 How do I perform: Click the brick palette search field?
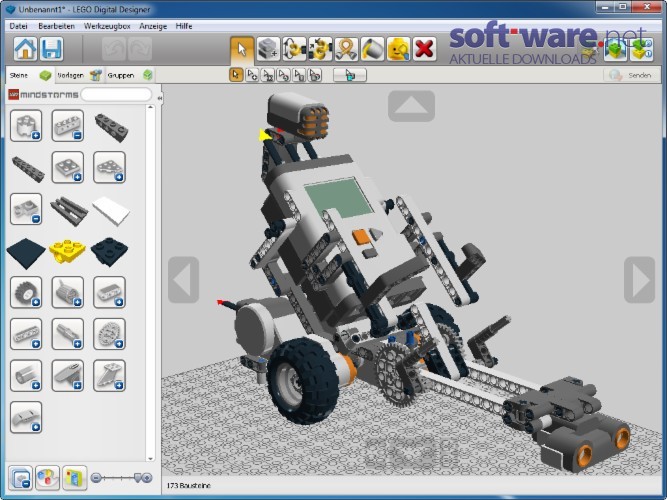tap(116, 94)
